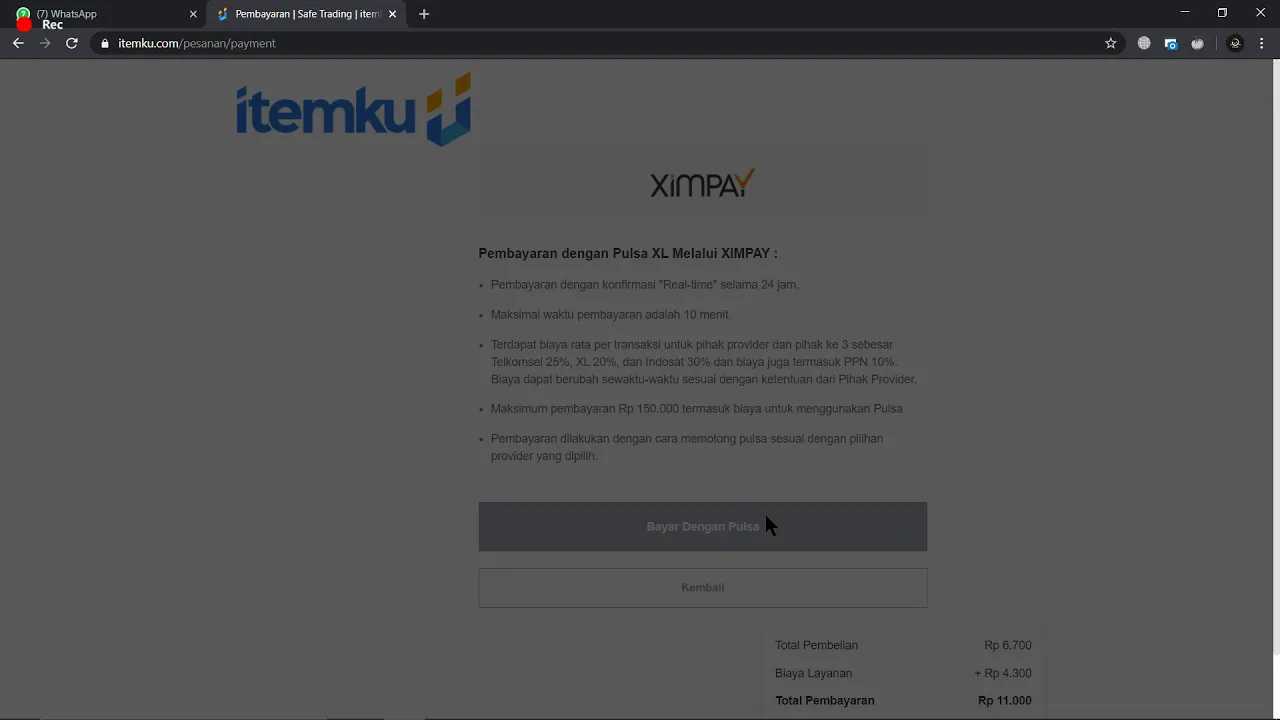Screen dimensions: 1280x720
Task: Select the + Rp 4.300 service fee
Action: (x=1003, y=673)
